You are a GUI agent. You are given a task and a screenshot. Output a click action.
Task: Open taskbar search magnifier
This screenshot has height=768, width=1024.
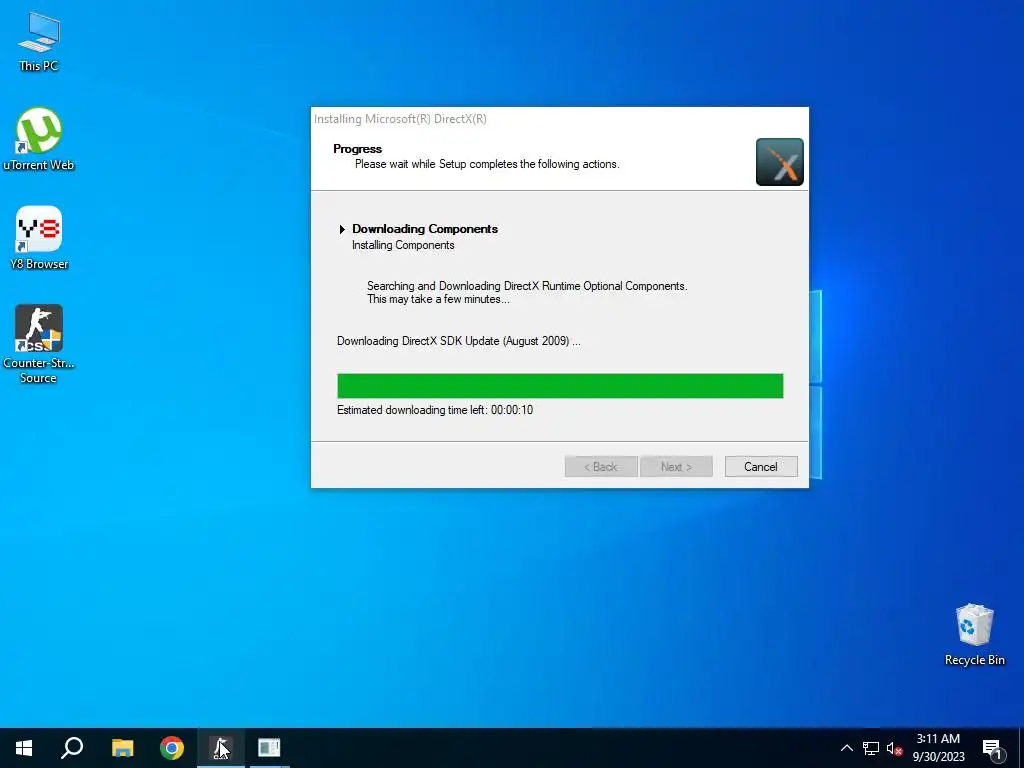72,748
